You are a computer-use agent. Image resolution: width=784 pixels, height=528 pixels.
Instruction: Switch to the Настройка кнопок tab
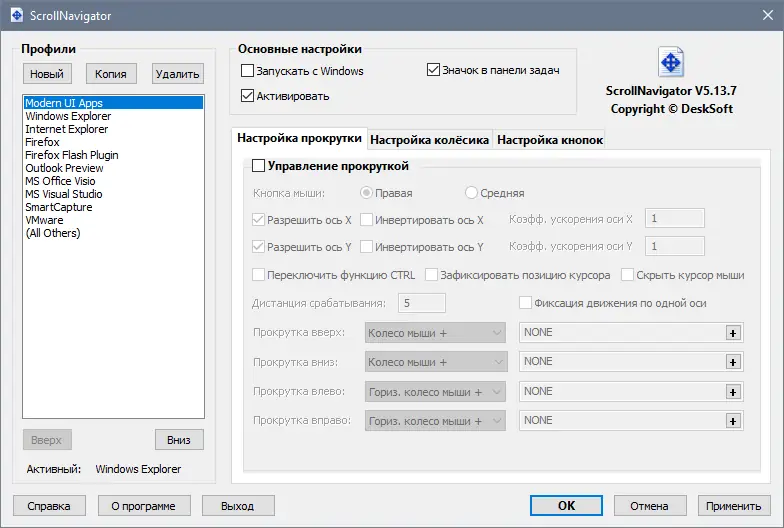click(550, 140)
